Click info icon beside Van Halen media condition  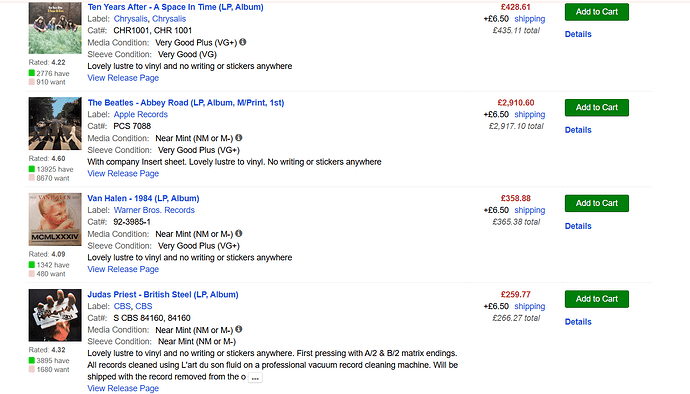click(x=239, y=233)
